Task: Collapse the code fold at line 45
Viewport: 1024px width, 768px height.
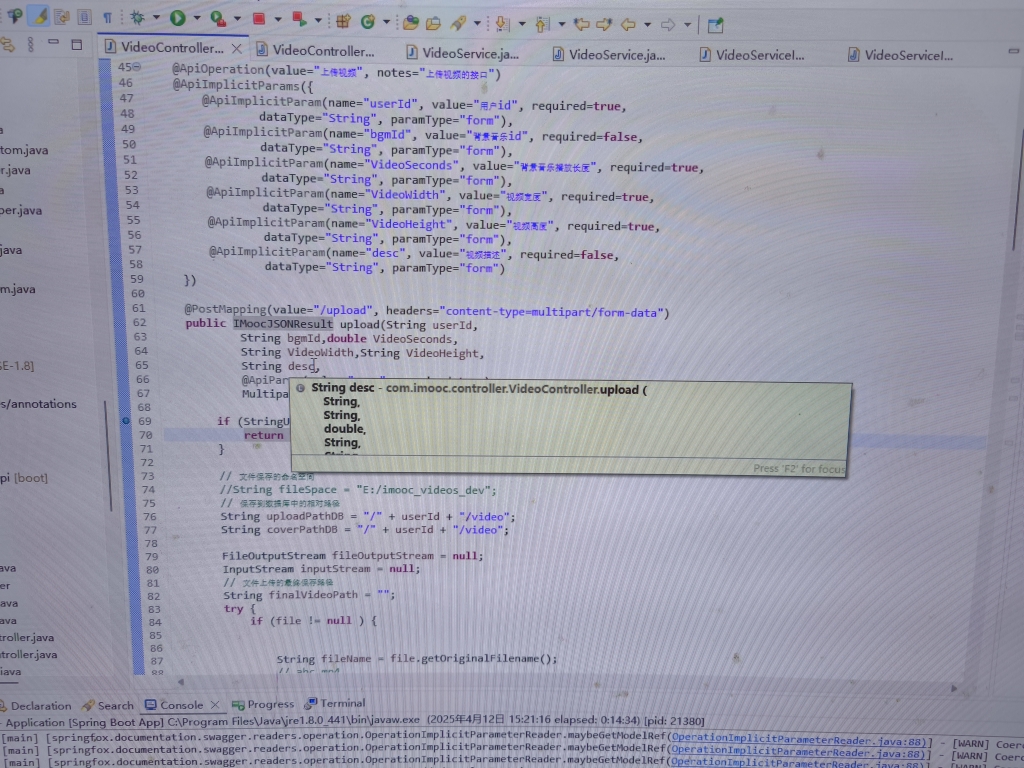Action: coord(137,67)
